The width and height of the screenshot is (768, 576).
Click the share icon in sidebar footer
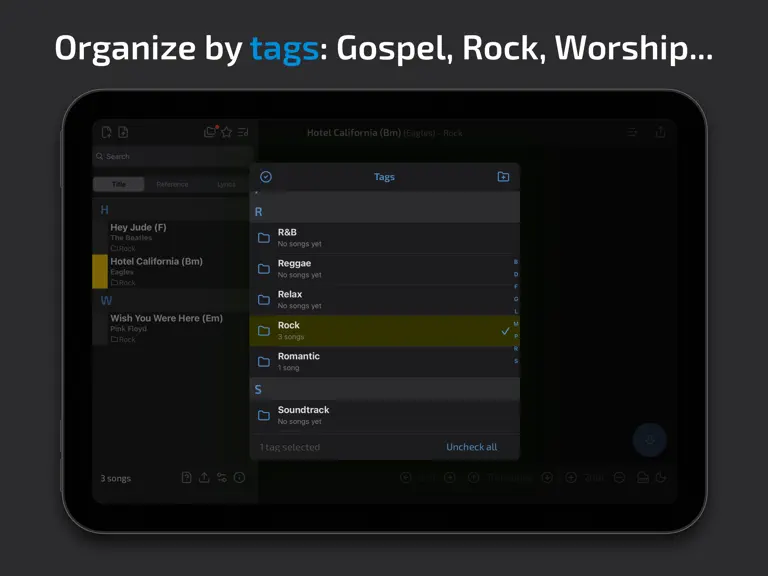click(204, 478)
